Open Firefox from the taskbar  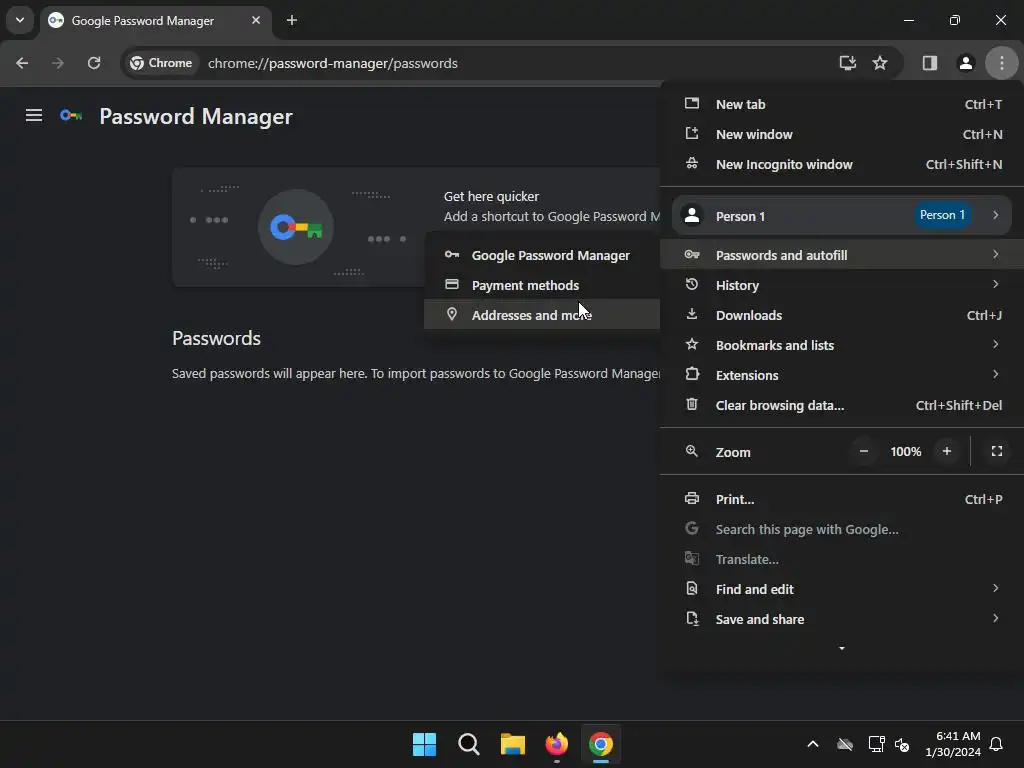(x=556, y=744)
